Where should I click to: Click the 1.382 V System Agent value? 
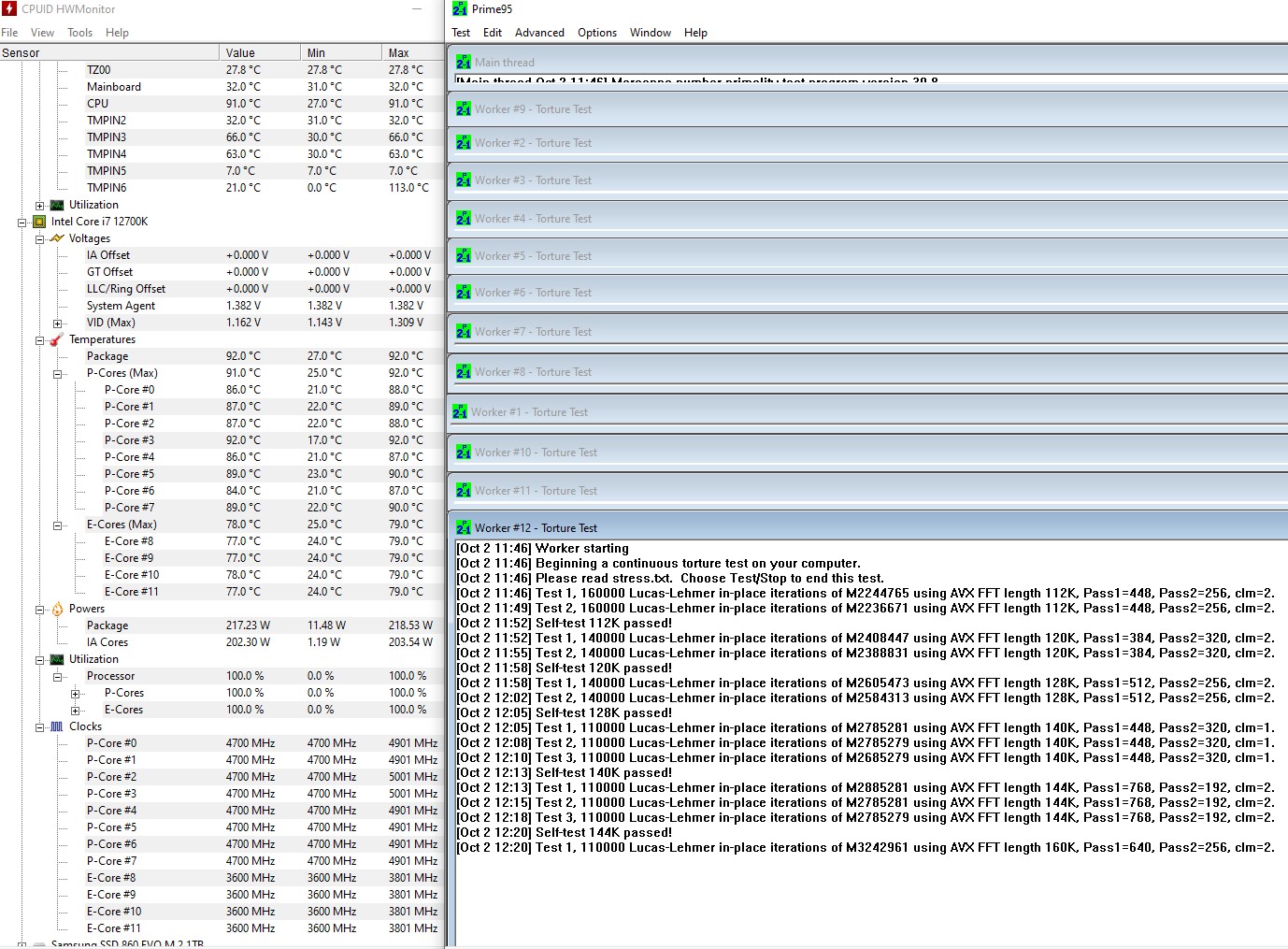[x=243, y=306]
